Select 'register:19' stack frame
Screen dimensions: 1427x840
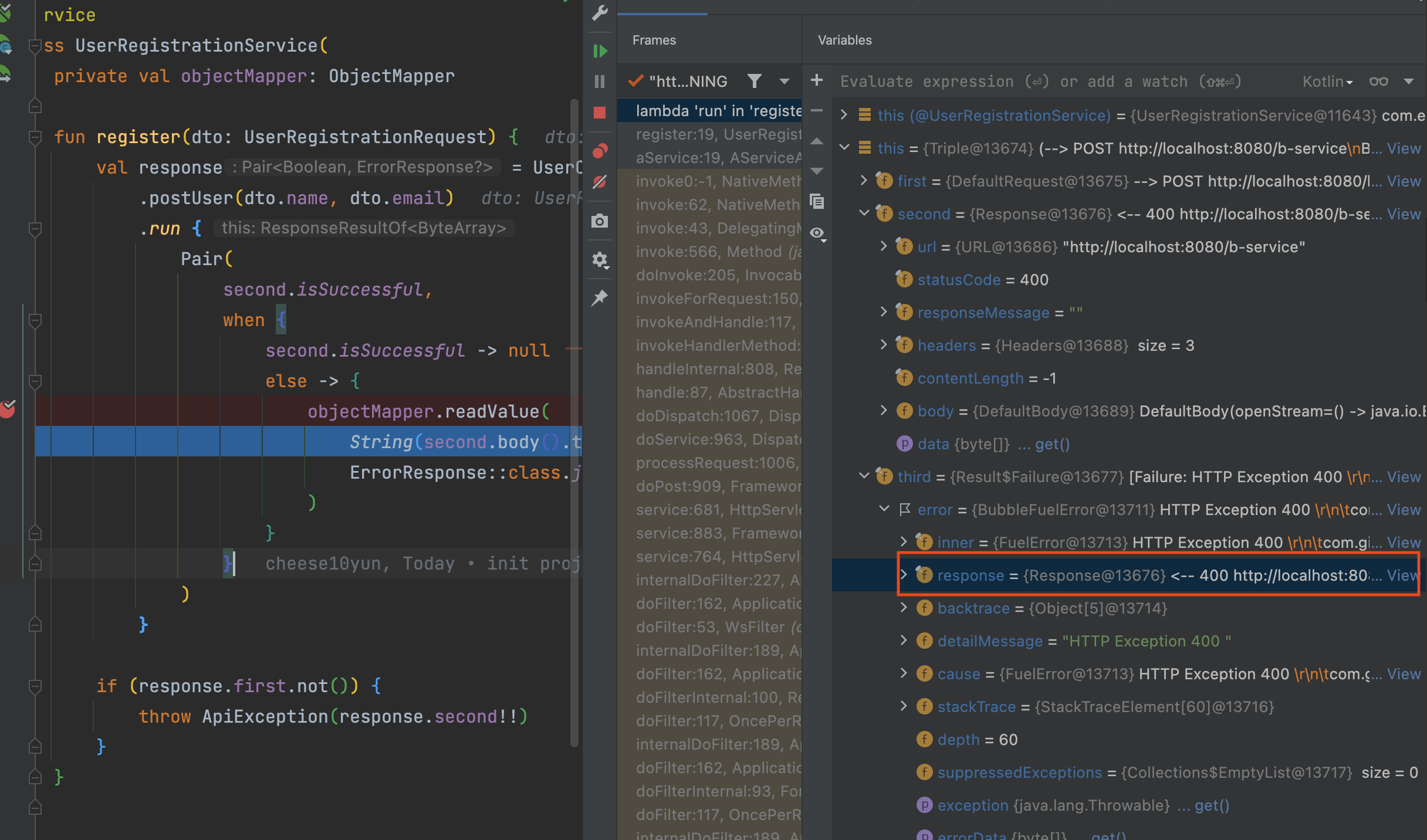pos(718,134)
